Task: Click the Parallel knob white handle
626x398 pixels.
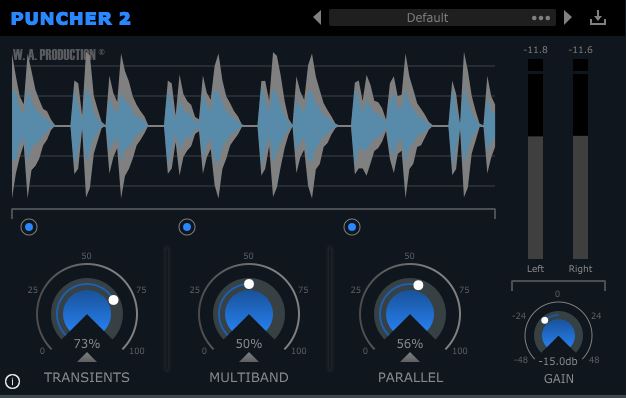Action: pyautogui.click(x=418, y=285)
